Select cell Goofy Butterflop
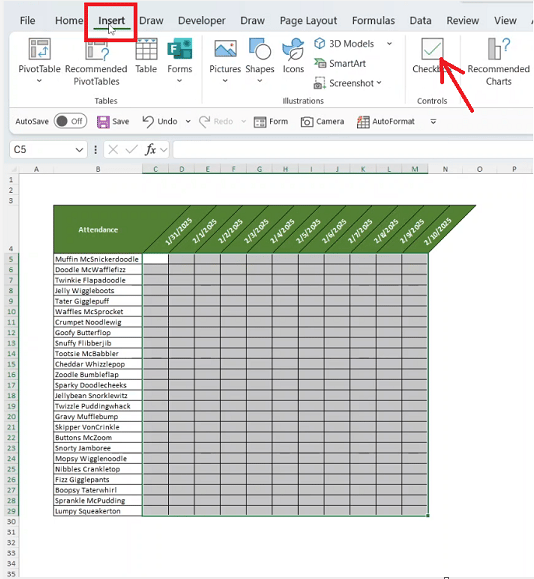The image size is (534, 579). (x=98, y=333)
